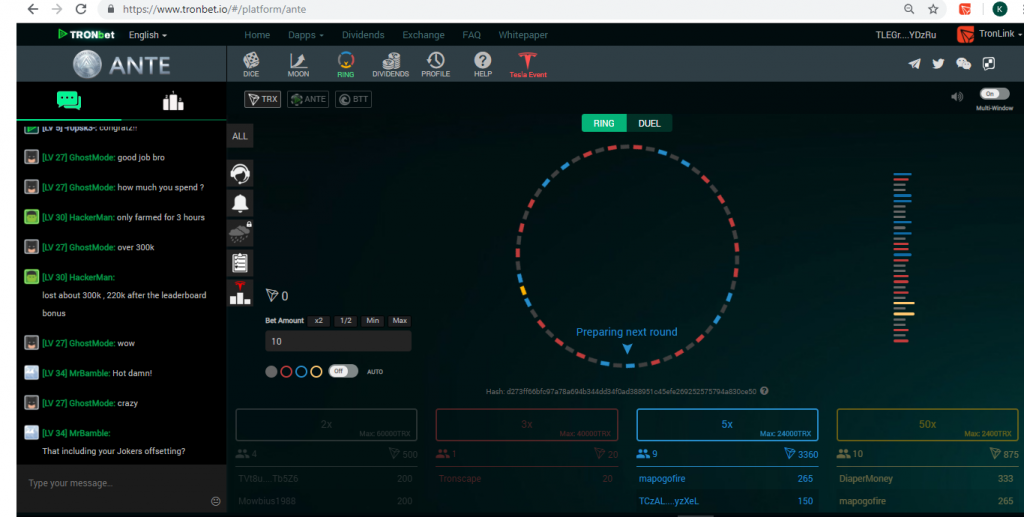Set bet to Max
The width and height of the screenshot is (1024, 517).
[400, 321]
